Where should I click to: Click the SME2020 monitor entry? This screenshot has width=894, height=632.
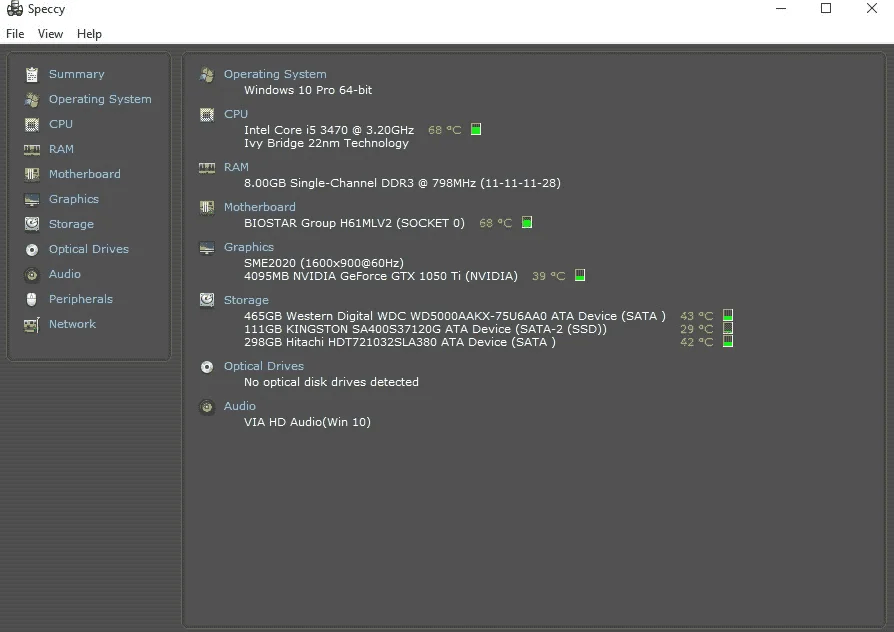pos(324,263)
